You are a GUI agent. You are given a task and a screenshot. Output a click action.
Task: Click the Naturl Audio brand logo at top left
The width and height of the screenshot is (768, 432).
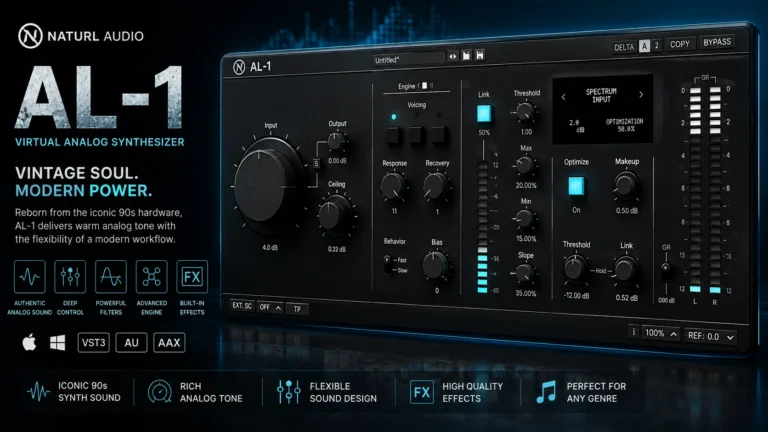tap(30, 36)
